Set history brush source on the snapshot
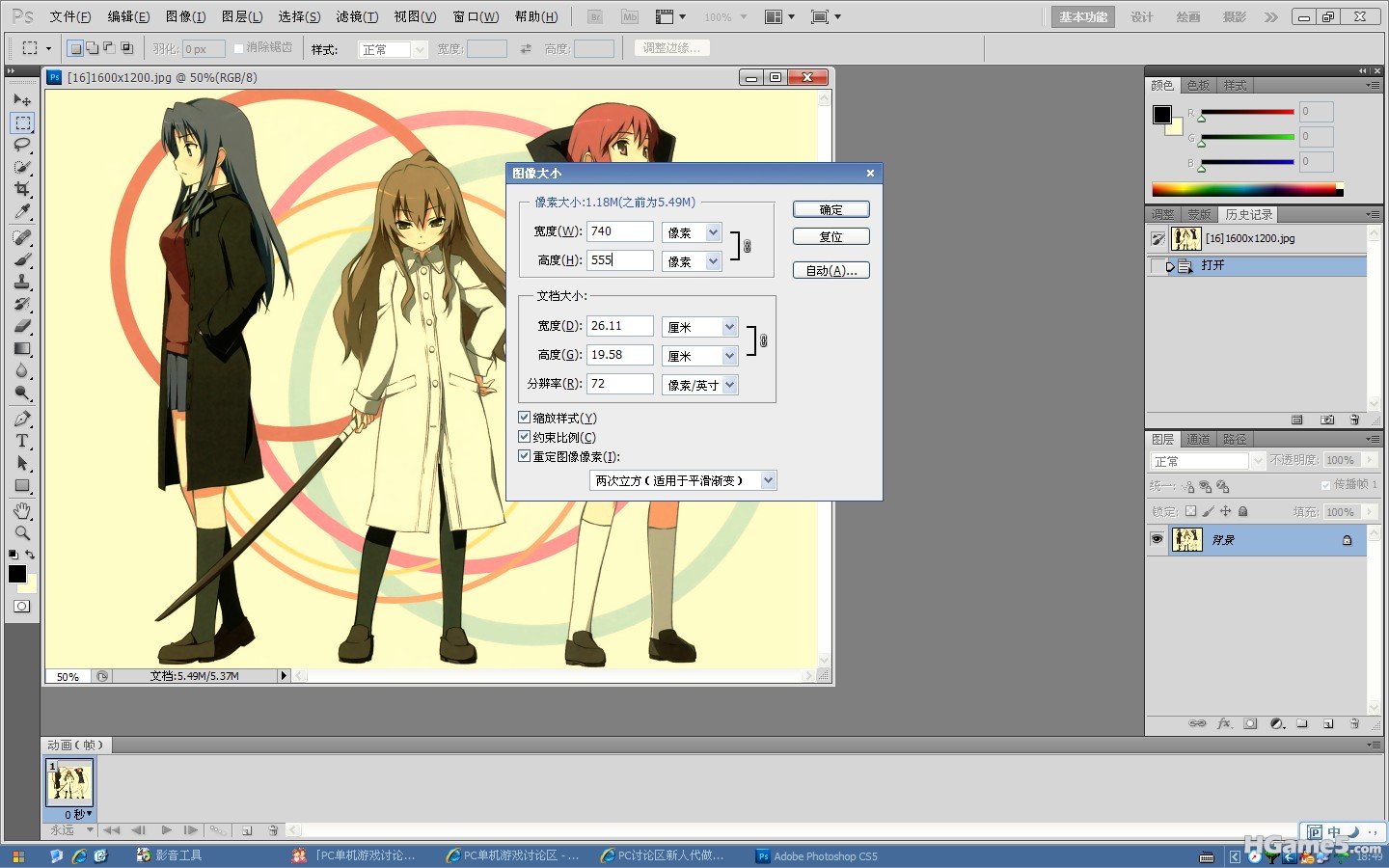The height and width of the screenshot is (868, 1389). (x=1157, y=238)
